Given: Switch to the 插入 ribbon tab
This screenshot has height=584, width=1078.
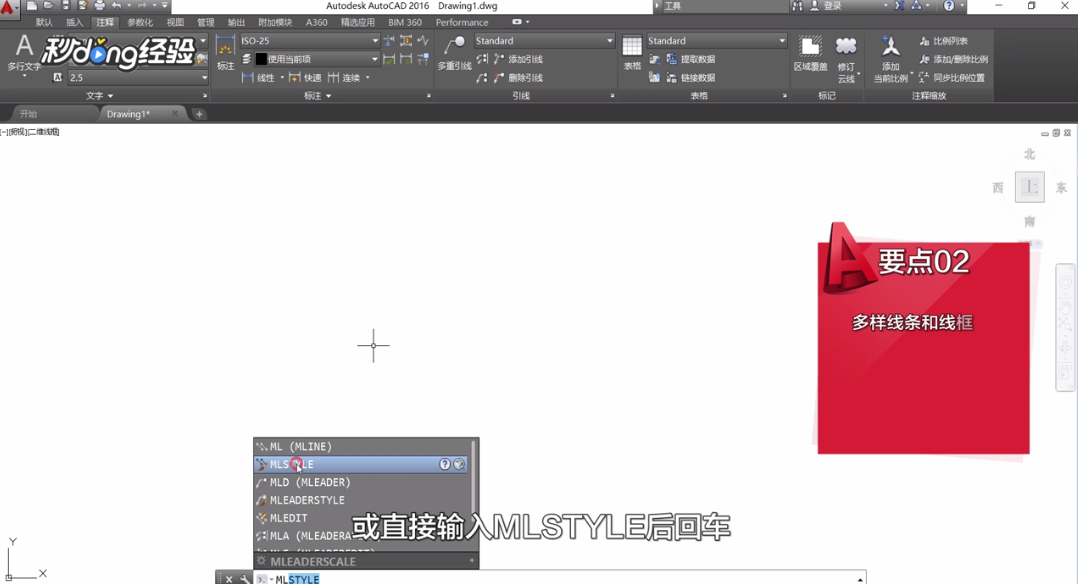Looking at the screenshot, I should coord(74,22).
